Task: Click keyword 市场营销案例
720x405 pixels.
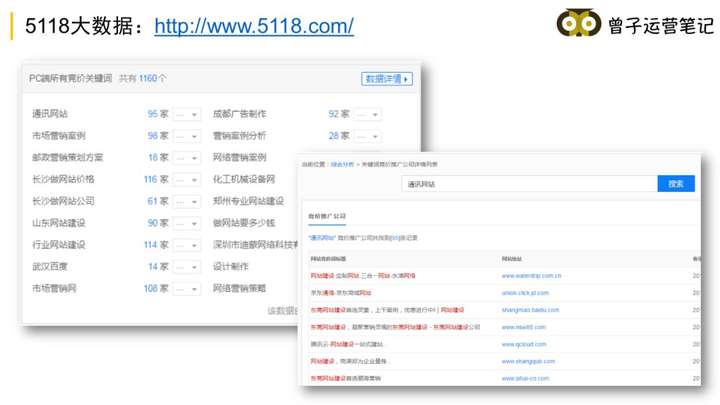Action: tap(59, 136)
